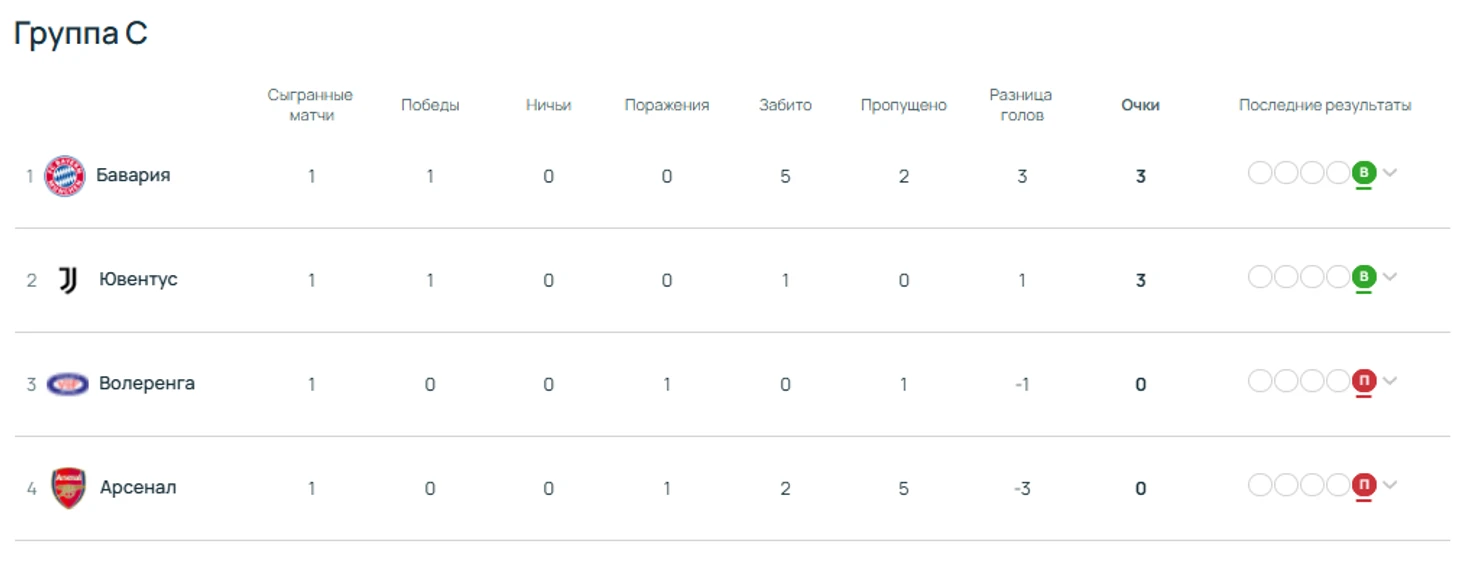Click the Bayern Munich club crest
The height and width of the screenshot is (562, 1460).
(66, 176)
